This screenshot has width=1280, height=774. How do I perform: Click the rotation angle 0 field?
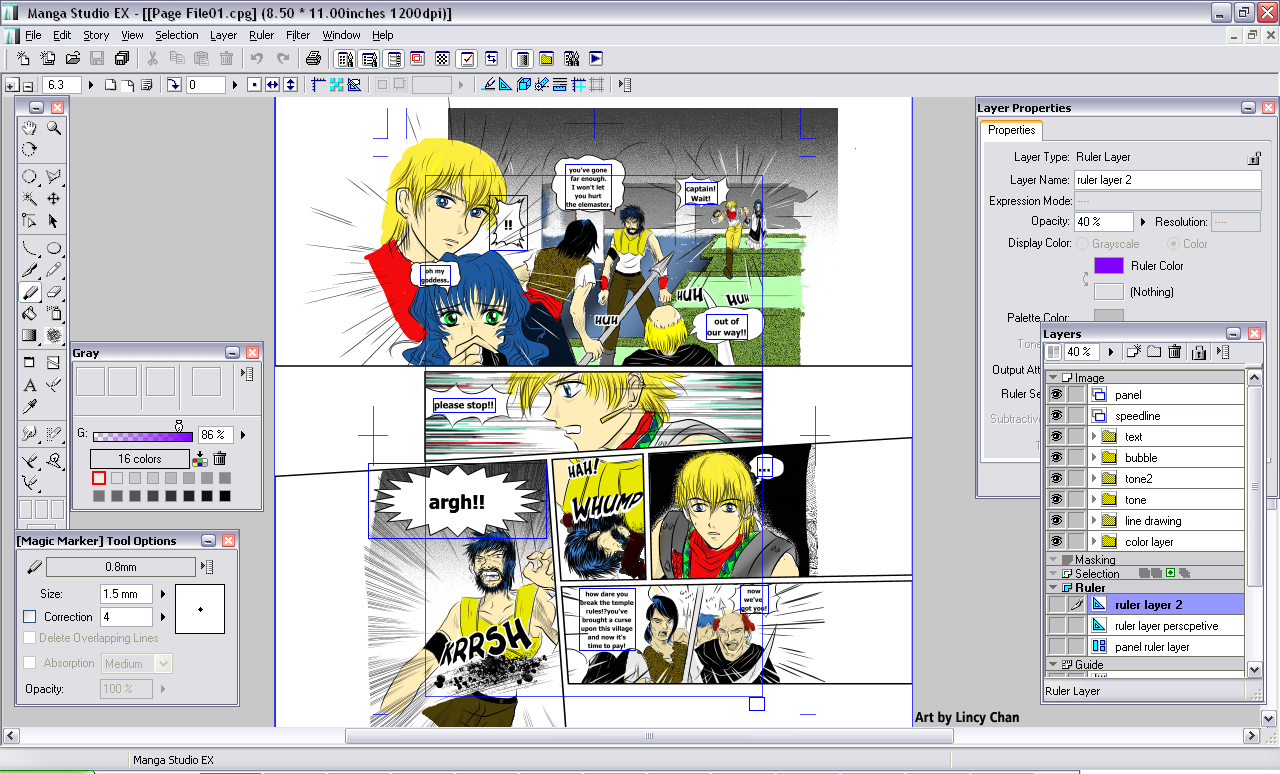pyautogui.click(x=206, y=85)
